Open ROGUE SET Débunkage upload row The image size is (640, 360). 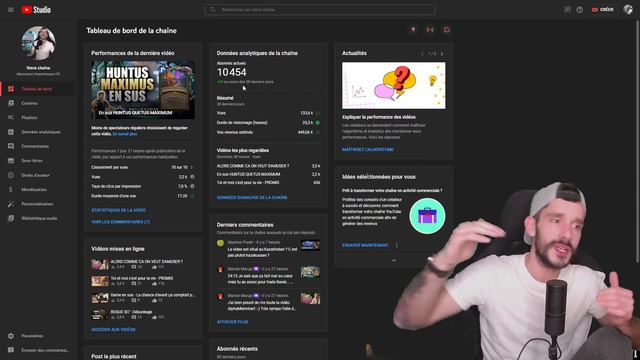tap(143, 314)
